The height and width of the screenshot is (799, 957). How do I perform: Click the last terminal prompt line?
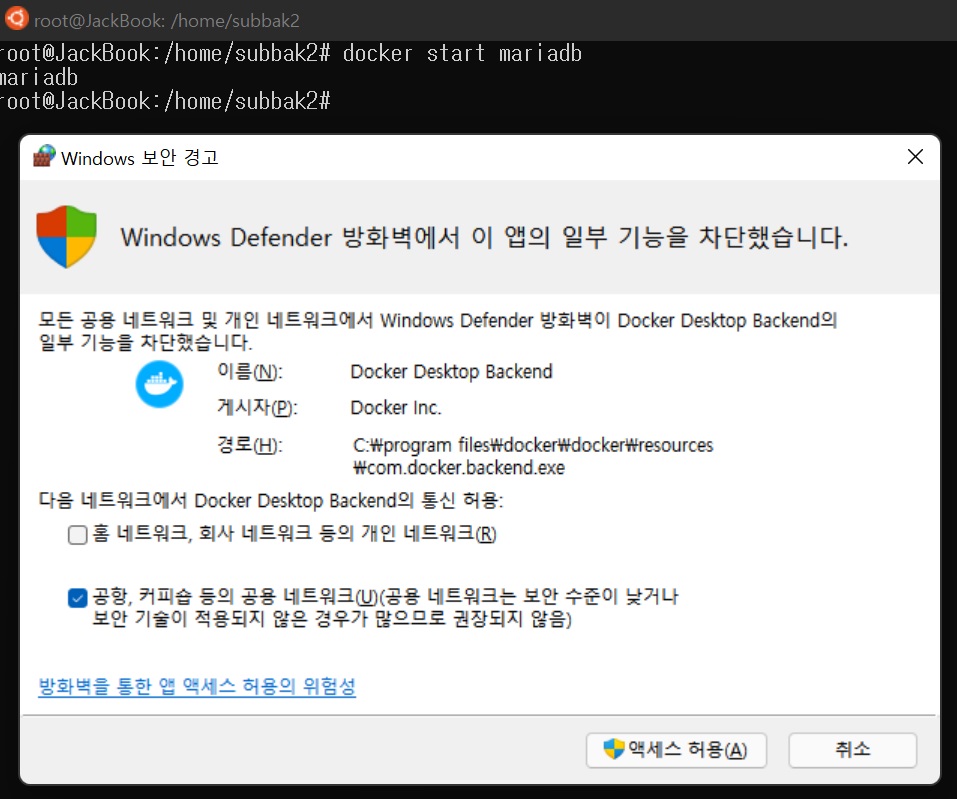click(x=165, y=101)
